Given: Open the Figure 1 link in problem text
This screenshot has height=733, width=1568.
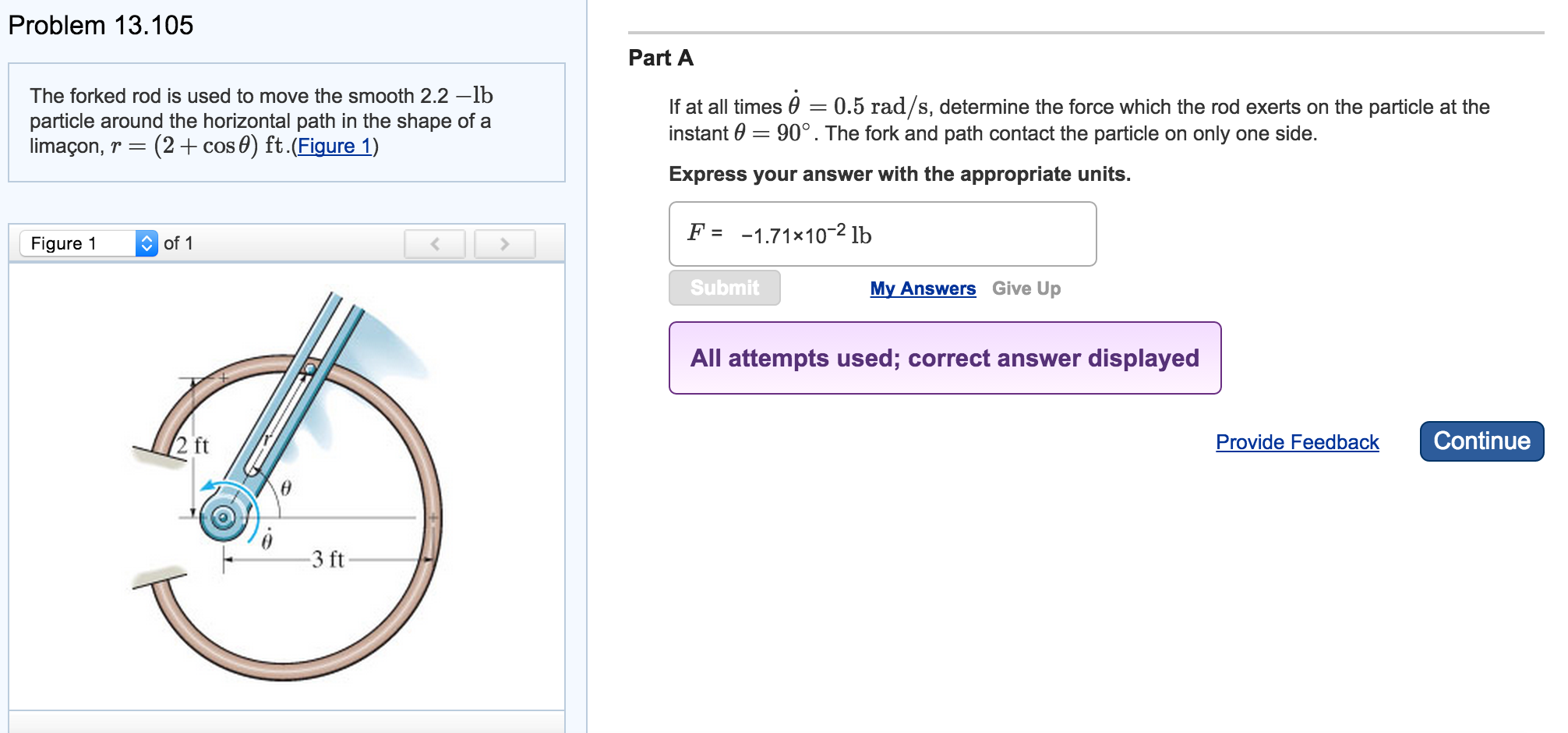Looking at the screenshot, I should coord(334,147).
